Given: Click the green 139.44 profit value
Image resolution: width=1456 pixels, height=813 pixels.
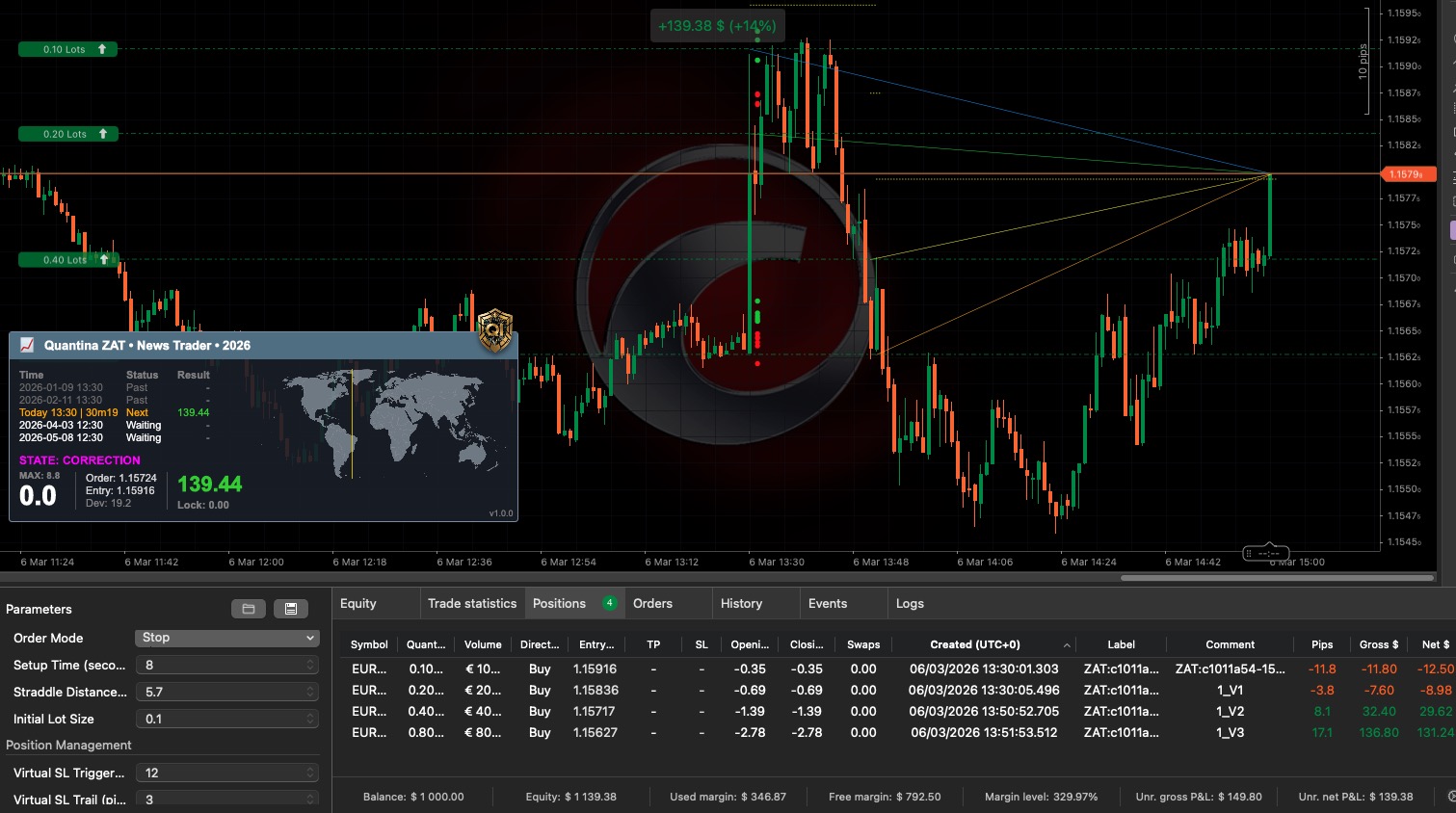Looking at the screenshot, I should coord(210,484).
